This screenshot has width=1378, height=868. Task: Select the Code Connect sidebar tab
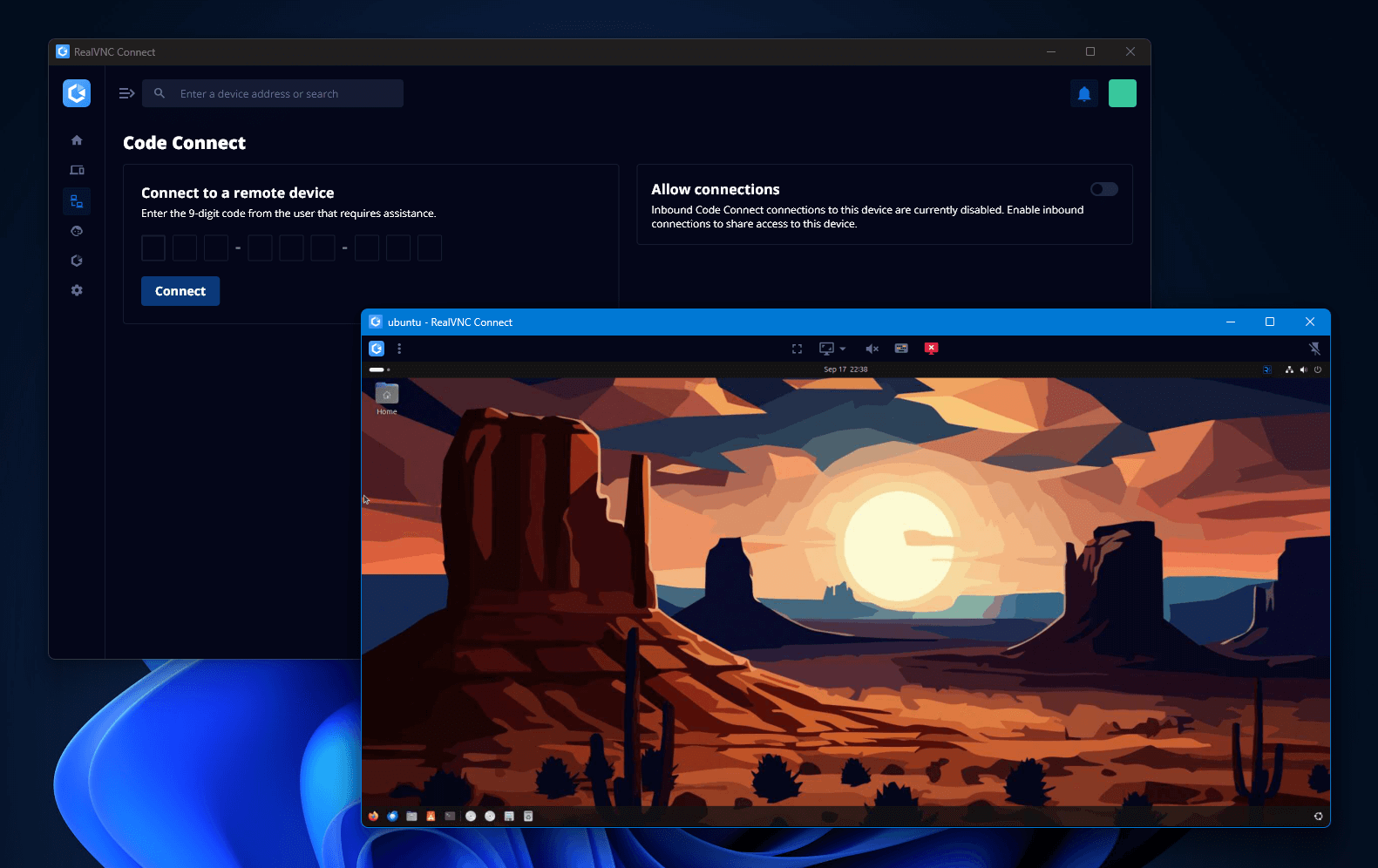coord(77,201)
